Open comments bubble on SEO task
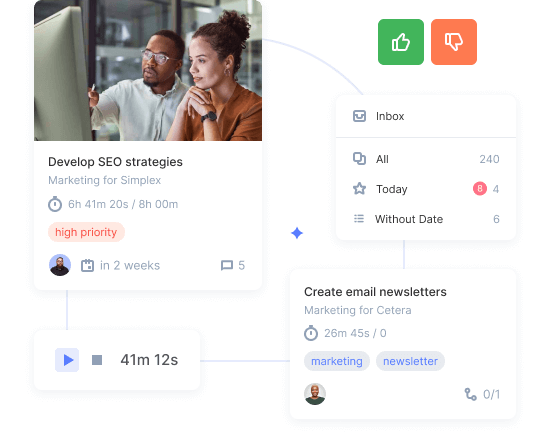This screenshot has height=439, width=536. point(227,265)
